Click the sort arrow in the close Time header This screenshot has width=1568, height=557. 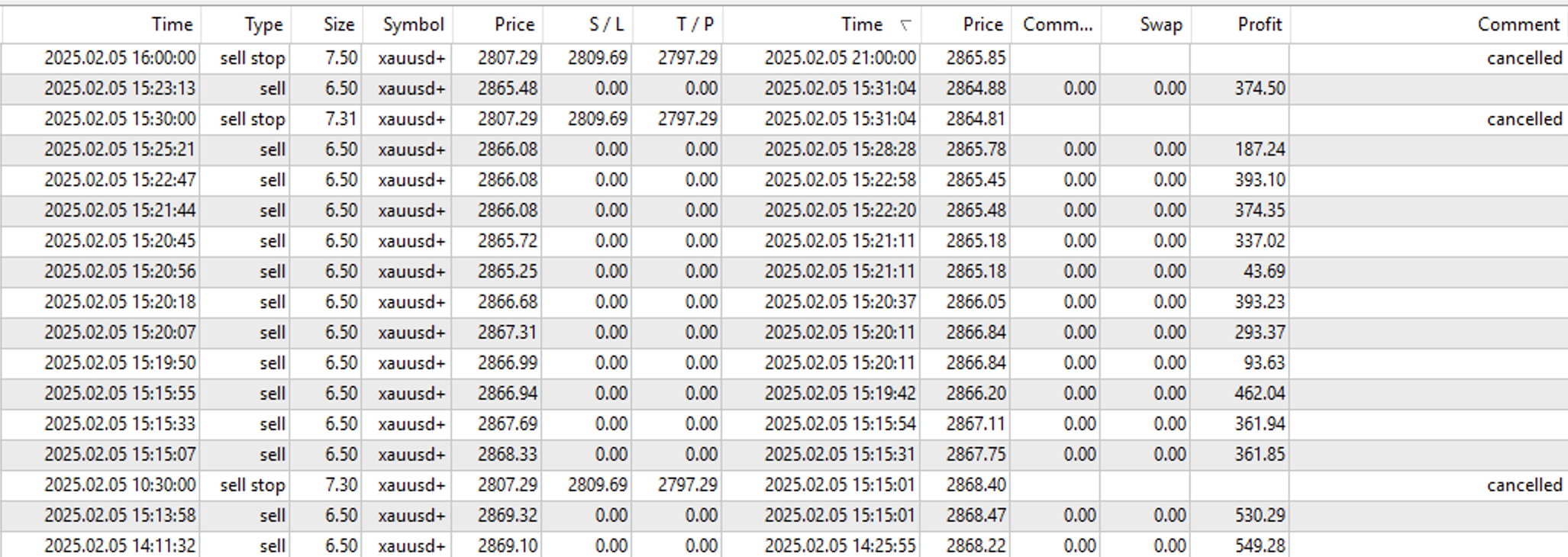pos(905,25)
